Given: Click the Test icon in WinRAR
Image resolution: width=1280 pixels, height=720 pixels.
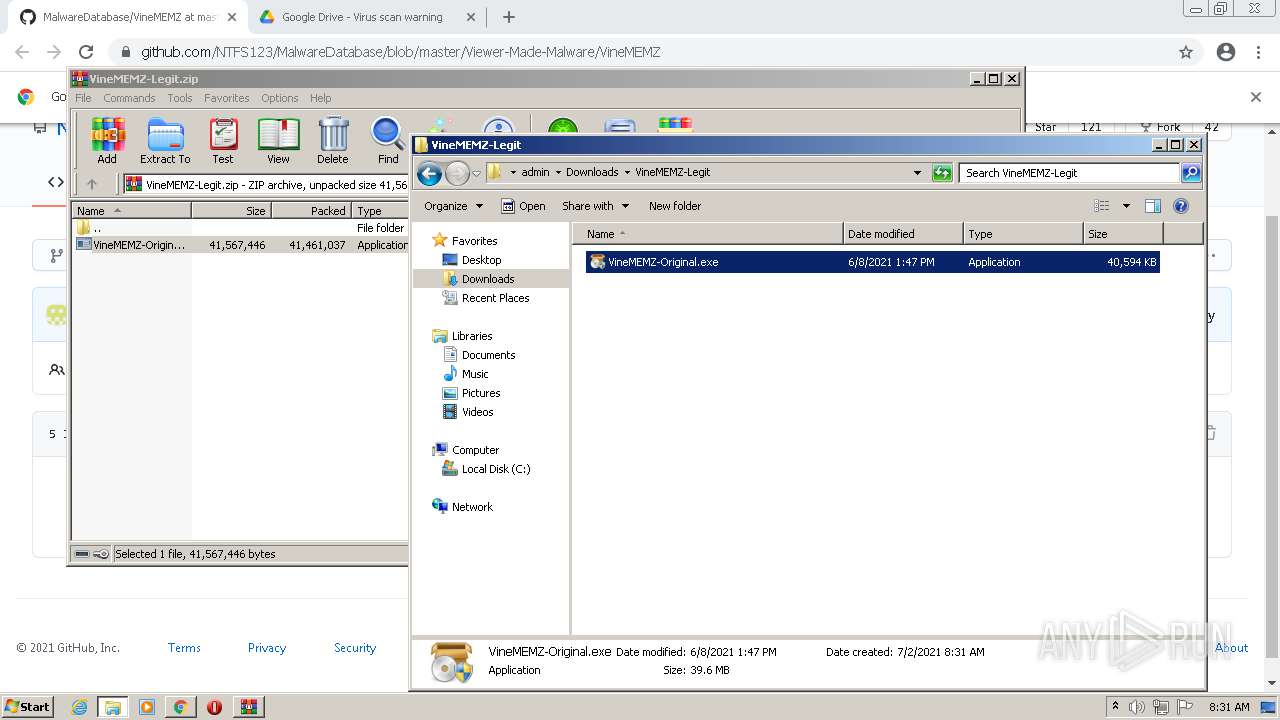Looking at the screenshot, I should coord(223,140).
